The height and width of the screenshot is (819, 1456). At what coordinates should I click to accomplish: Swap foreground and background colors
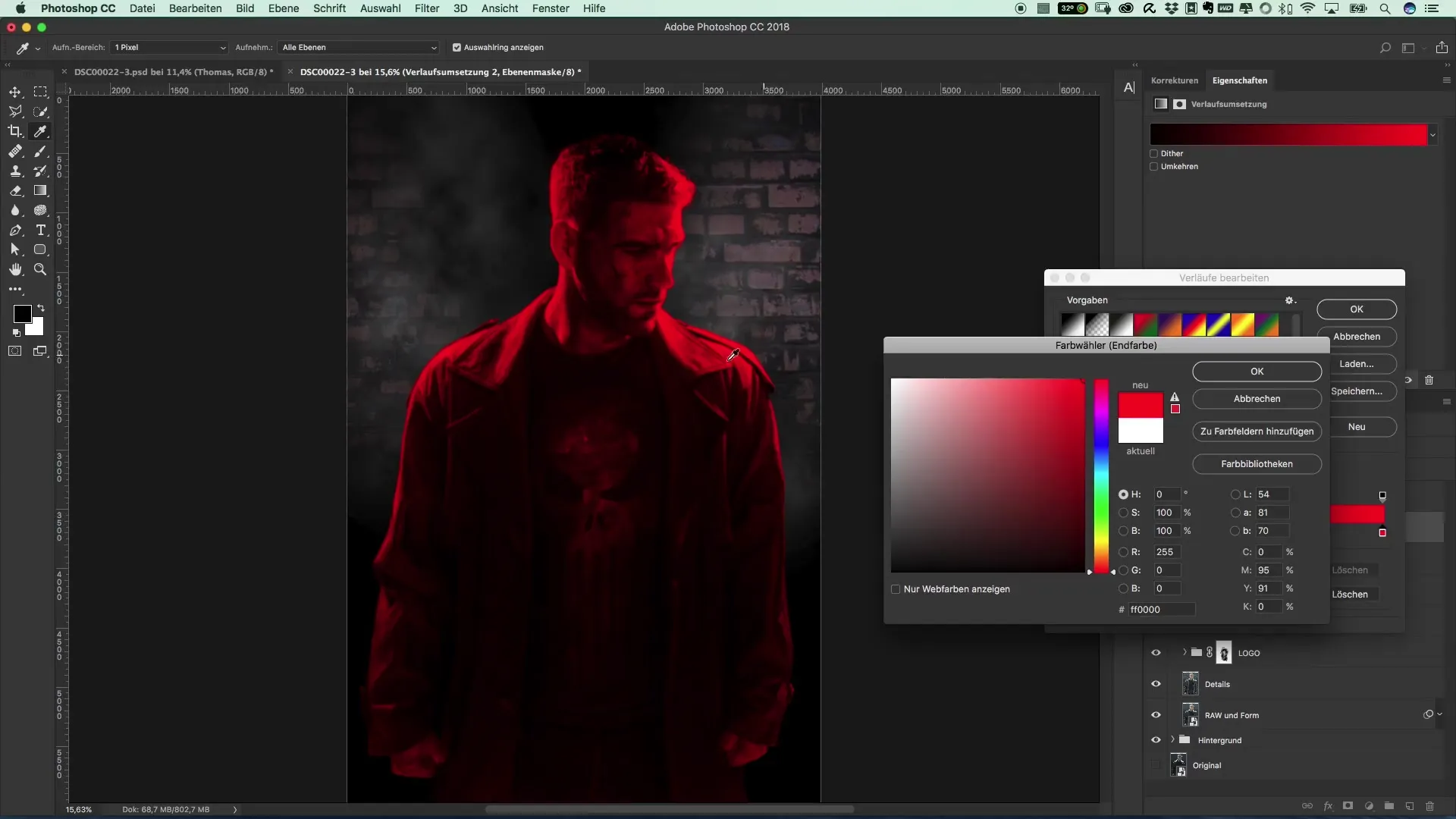pyautogui.click(x=41, y=308)
